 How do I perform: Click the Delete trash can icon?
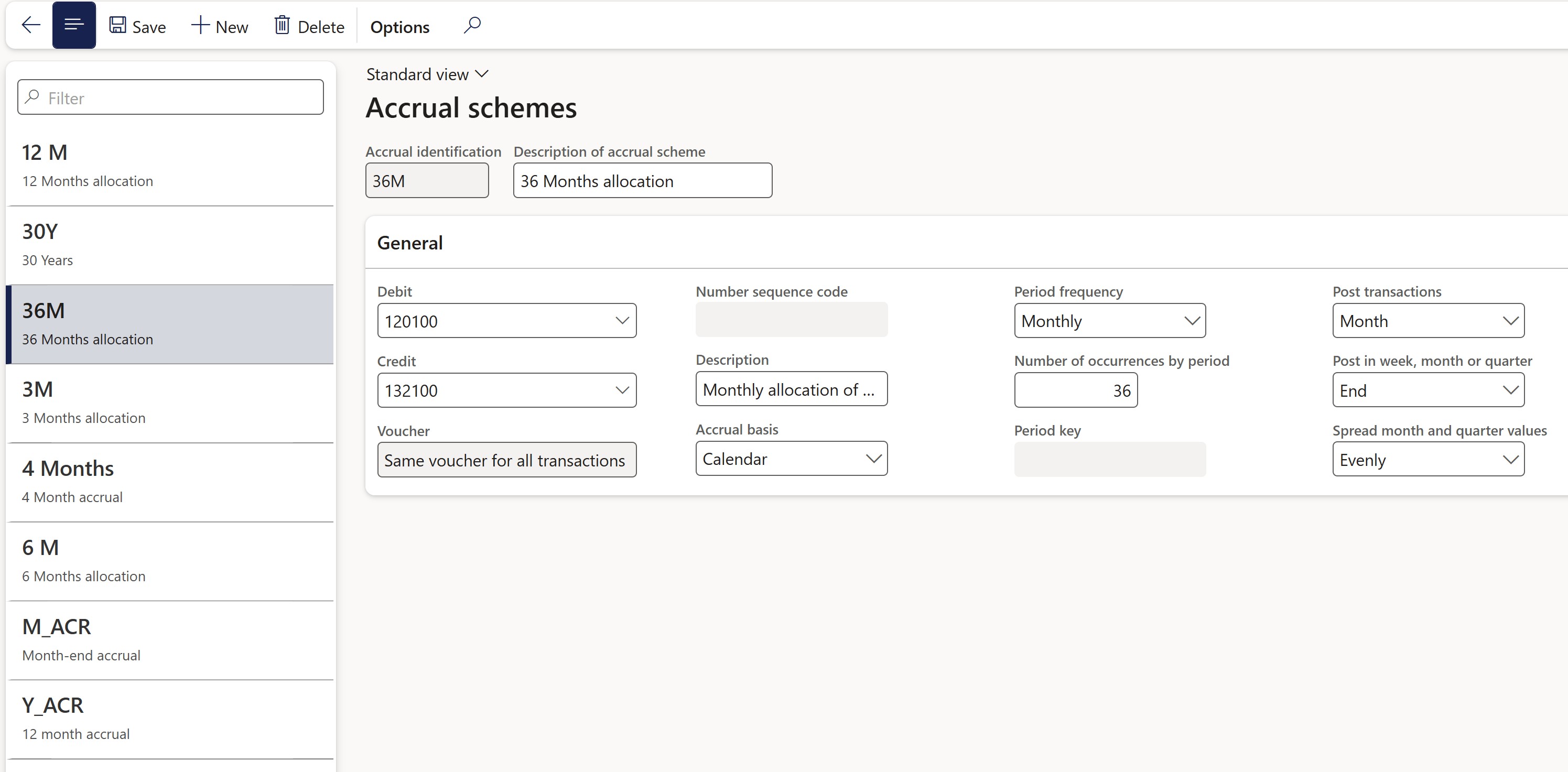click(282, 26)
